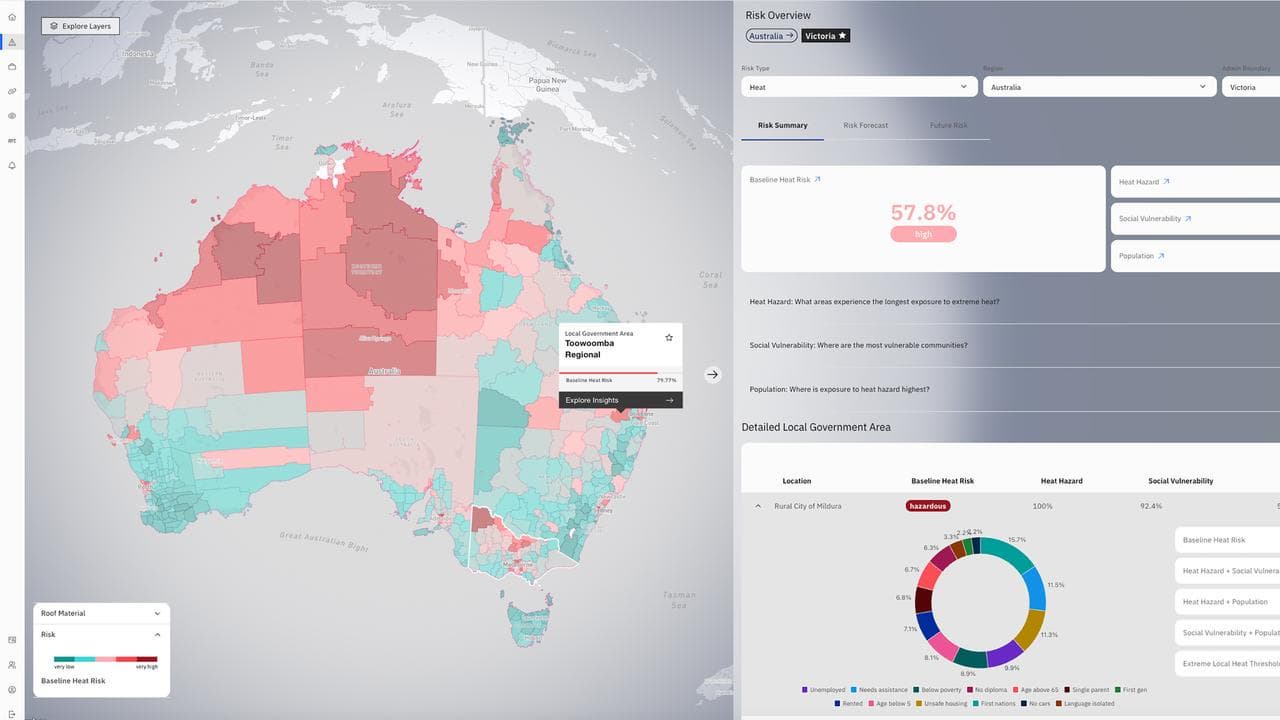Switch to the Future Risk tab
Viewport: 1280px width, 720px height.
(x=948, y=126)
